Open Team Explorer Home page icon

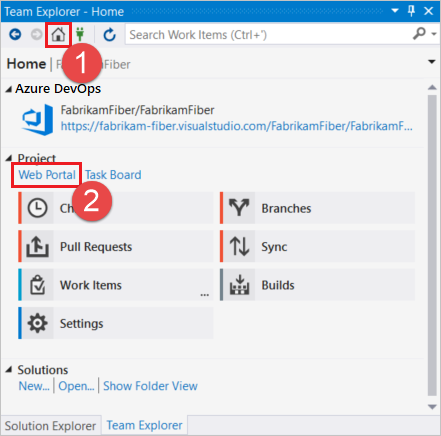point(58,34)
